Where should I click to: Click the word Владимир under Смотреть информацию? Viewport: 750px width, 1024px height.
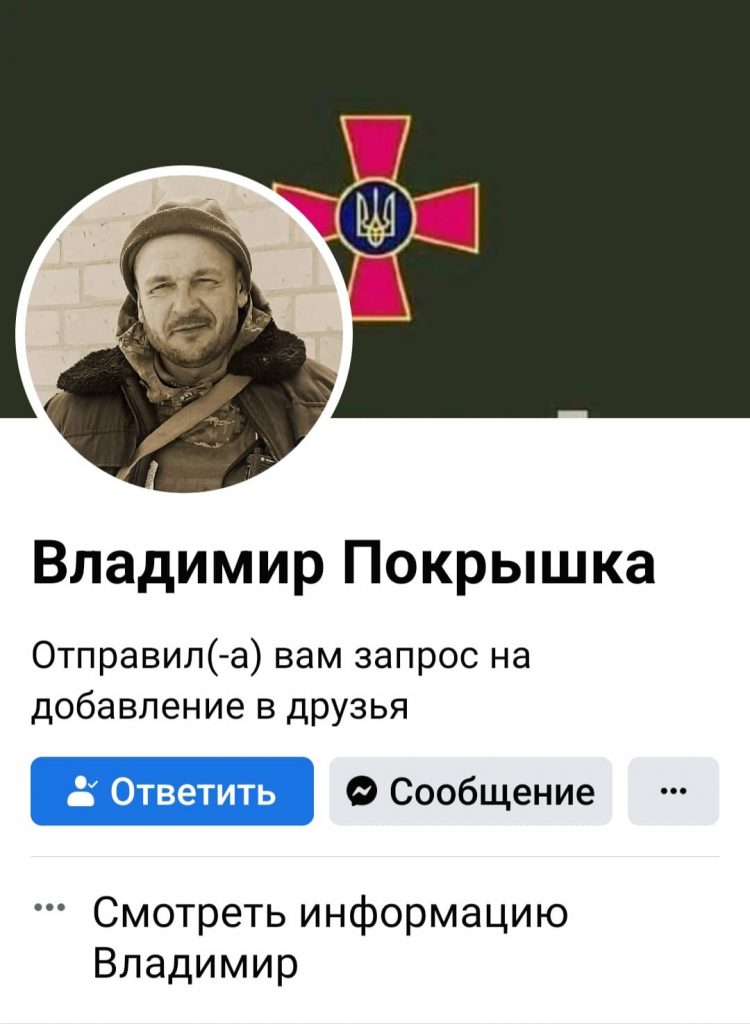pyautogui.click(x=195, y=963)
